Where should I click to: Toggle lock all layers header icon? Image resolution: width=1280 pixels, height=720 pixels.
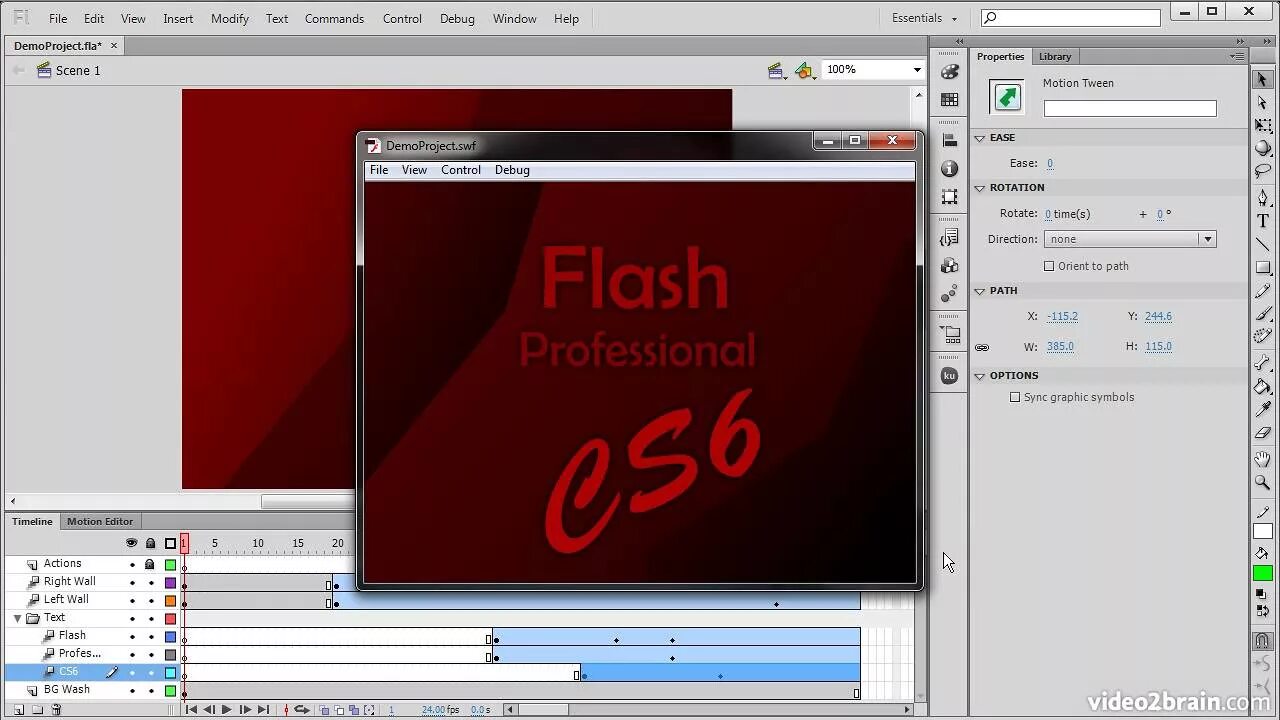[x=150, y=543]
